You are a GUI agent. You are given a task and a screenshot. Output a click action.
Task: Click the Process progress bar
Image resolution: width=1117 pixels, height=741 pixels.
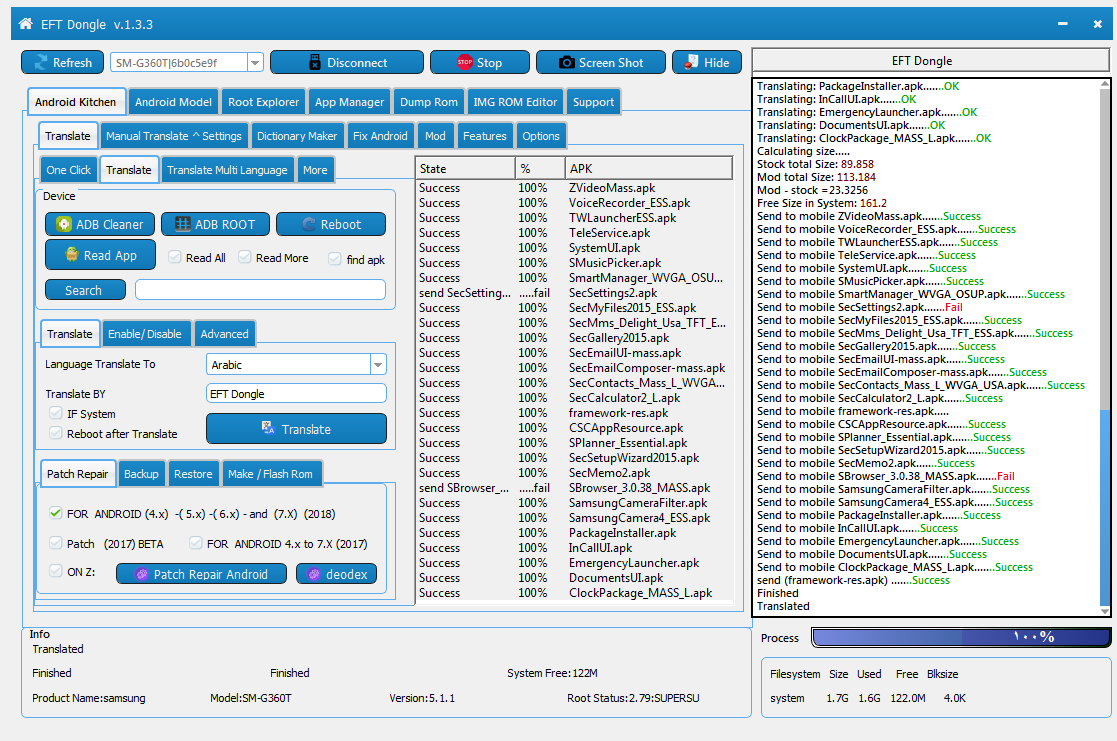tap(960, 637)
